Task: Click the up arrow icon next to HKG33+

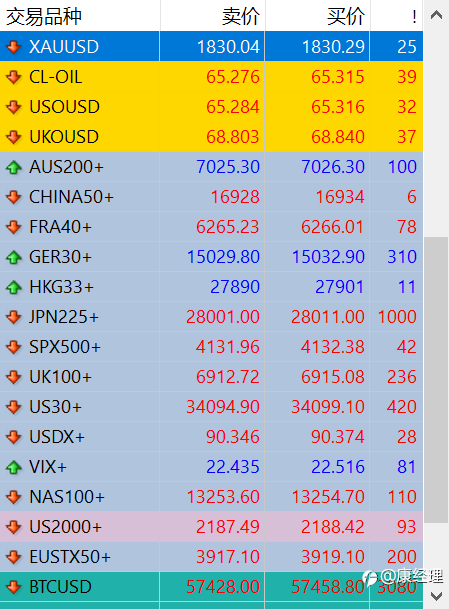Action: [14, 287]
